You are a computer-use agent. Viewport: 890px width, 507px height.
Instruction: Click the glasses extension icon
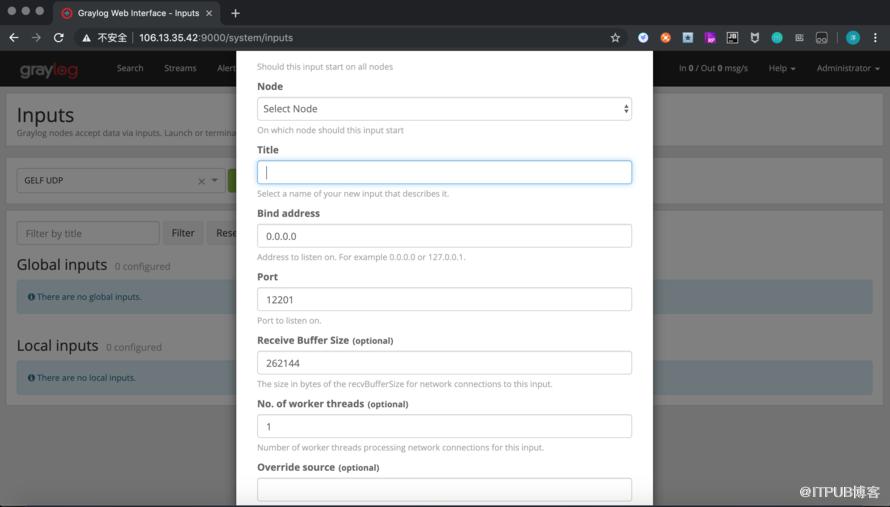pos(821,38)
